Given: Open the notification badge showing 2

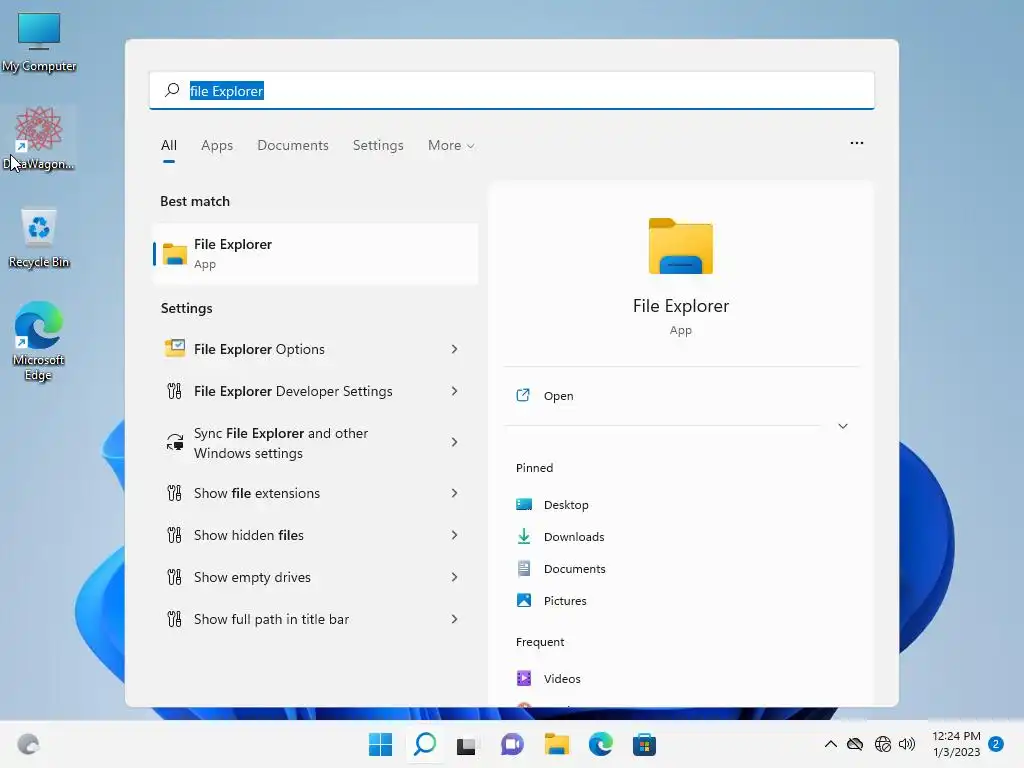Looking at the screenshot, I should tap(996, 743).
